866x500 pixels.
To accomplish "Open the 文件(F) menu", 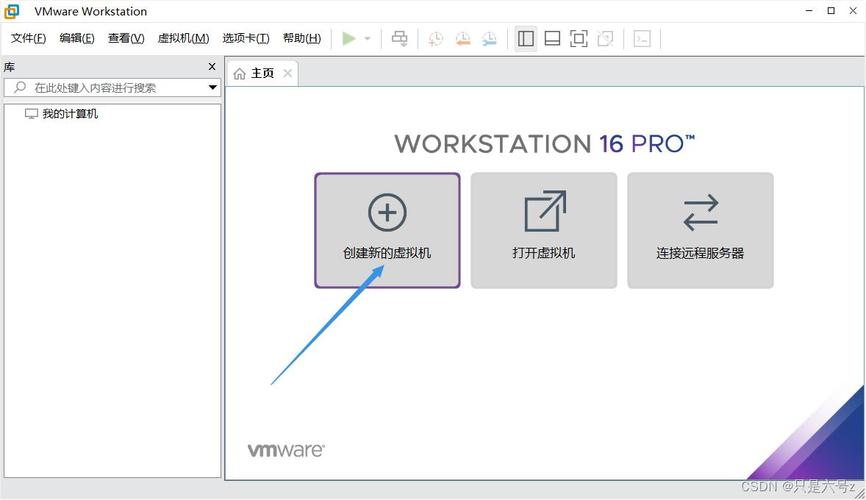I will coord(29,38).
